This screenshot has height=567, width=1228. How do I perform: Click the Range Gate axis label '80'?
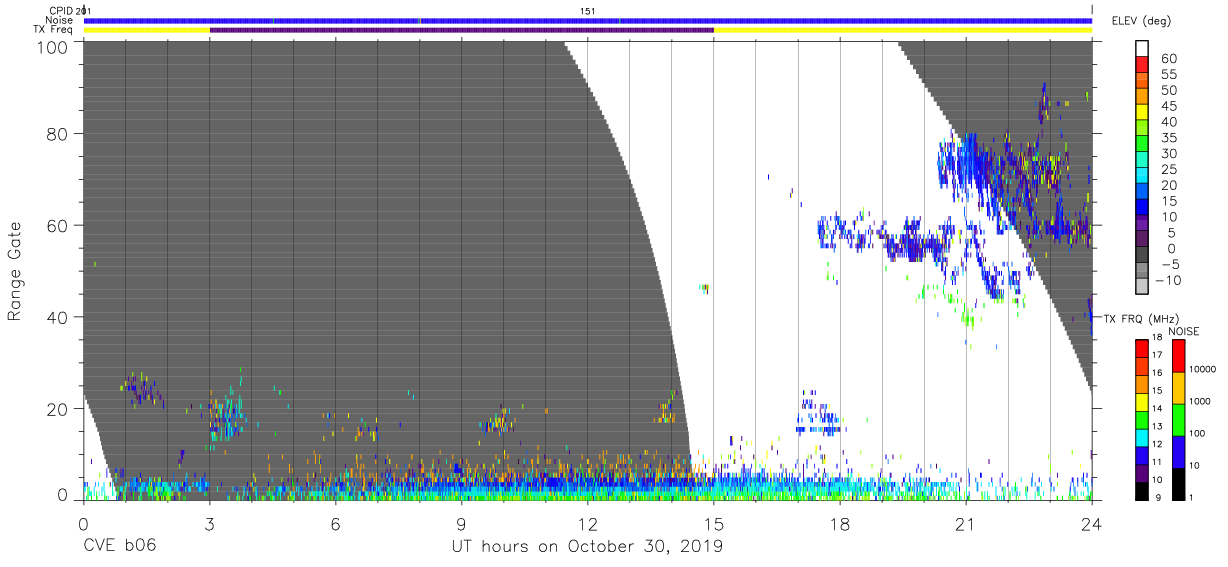click(x=57, y=134)
